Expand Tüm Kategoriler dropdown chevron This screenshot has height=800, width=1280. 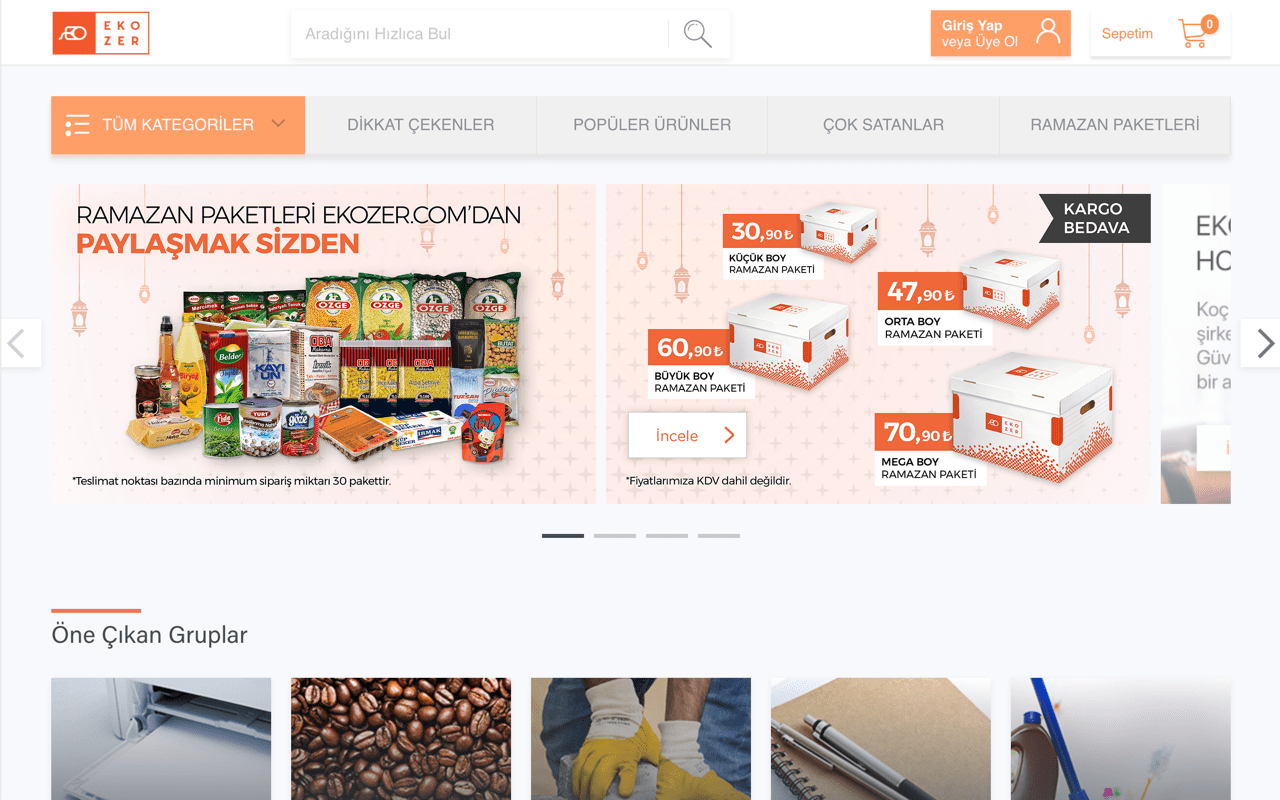(x=279, y=124)
